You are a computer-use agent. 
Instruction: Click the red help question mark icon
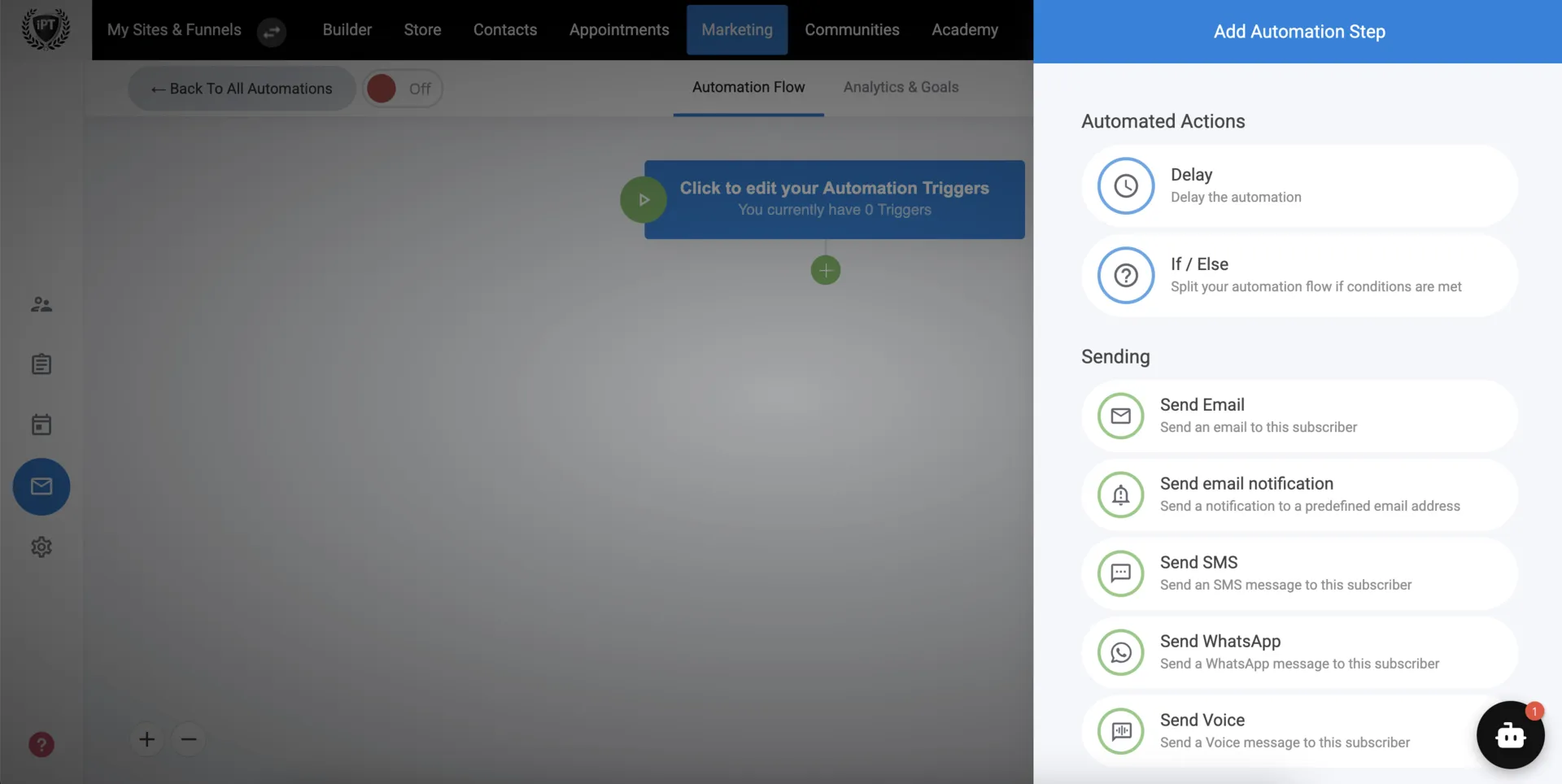(x=41, y=744)
